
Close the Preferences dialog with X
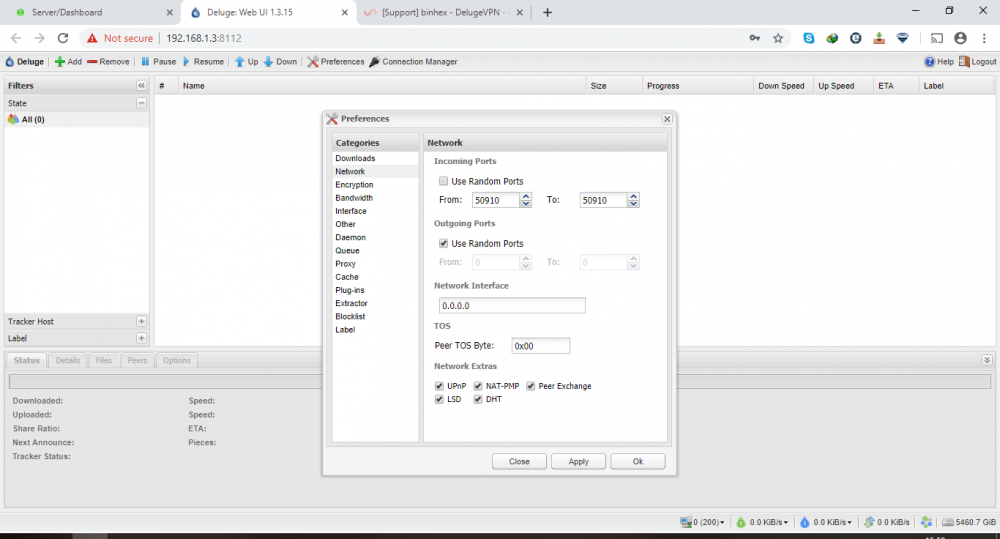coord(667,119)
